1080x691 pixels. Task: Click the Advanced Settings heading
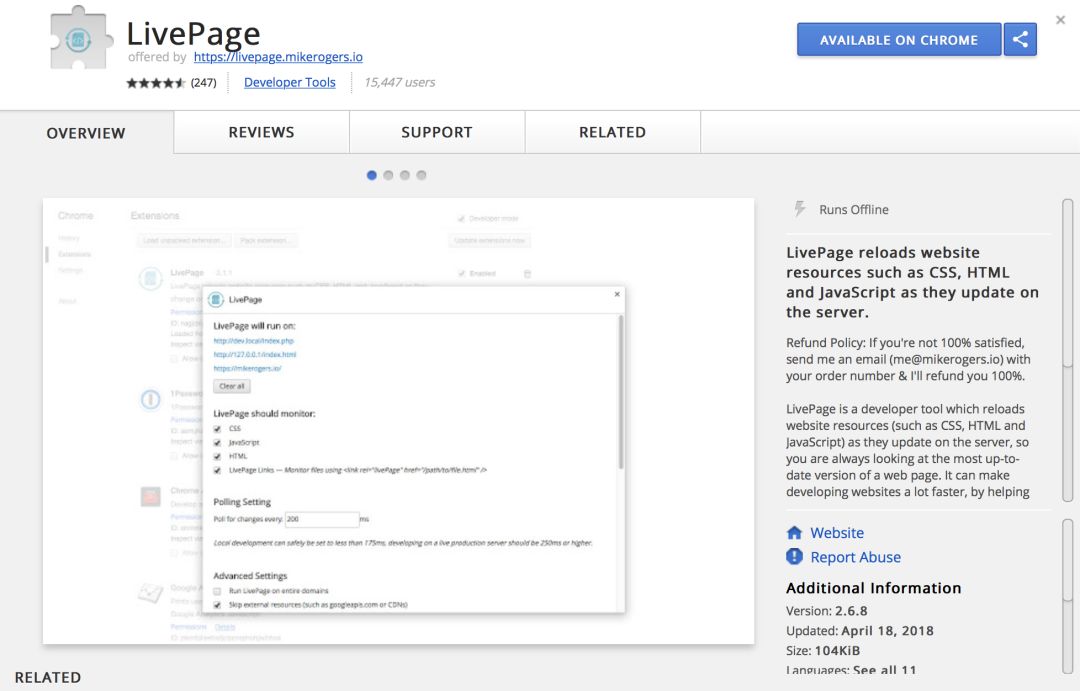pos(250,576)
